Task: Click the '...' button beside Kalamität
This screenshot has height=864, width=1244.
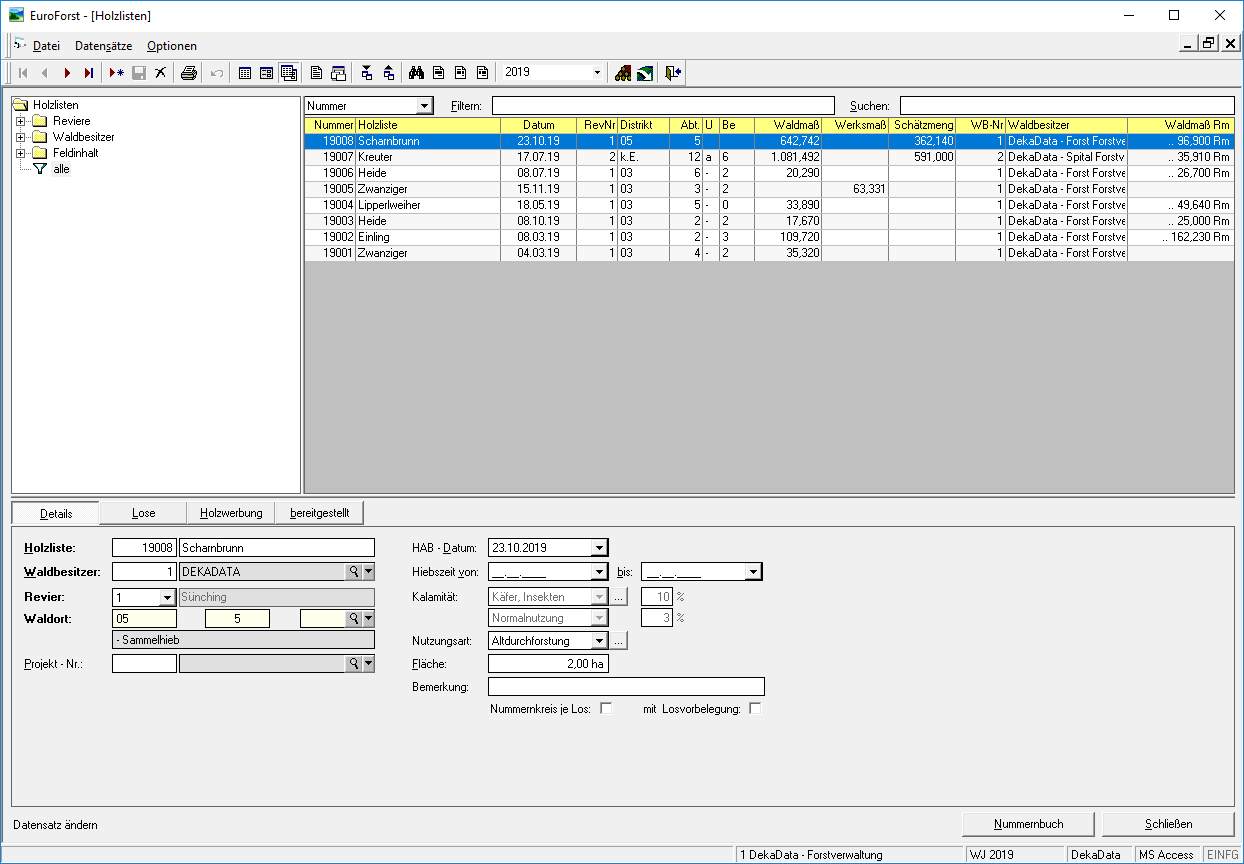Action: click(x=619, y=597)
